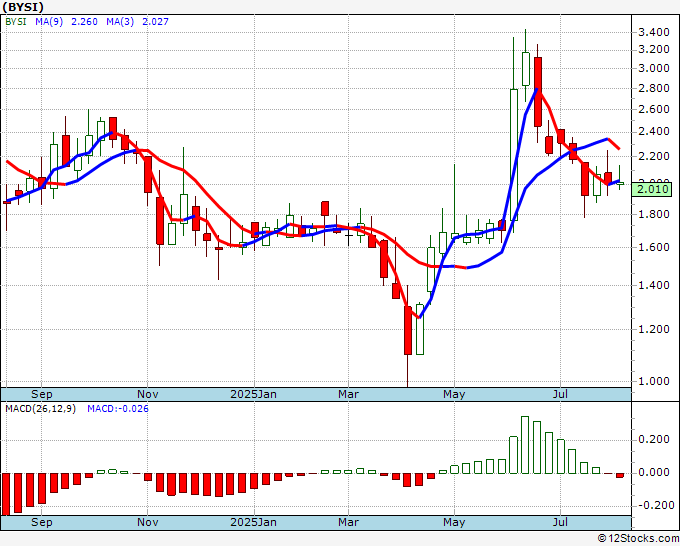The width and height of the screenshot is (680, 546).
Task: Click 2025Jan on the MACD time axis
Action: coord(253,522)
